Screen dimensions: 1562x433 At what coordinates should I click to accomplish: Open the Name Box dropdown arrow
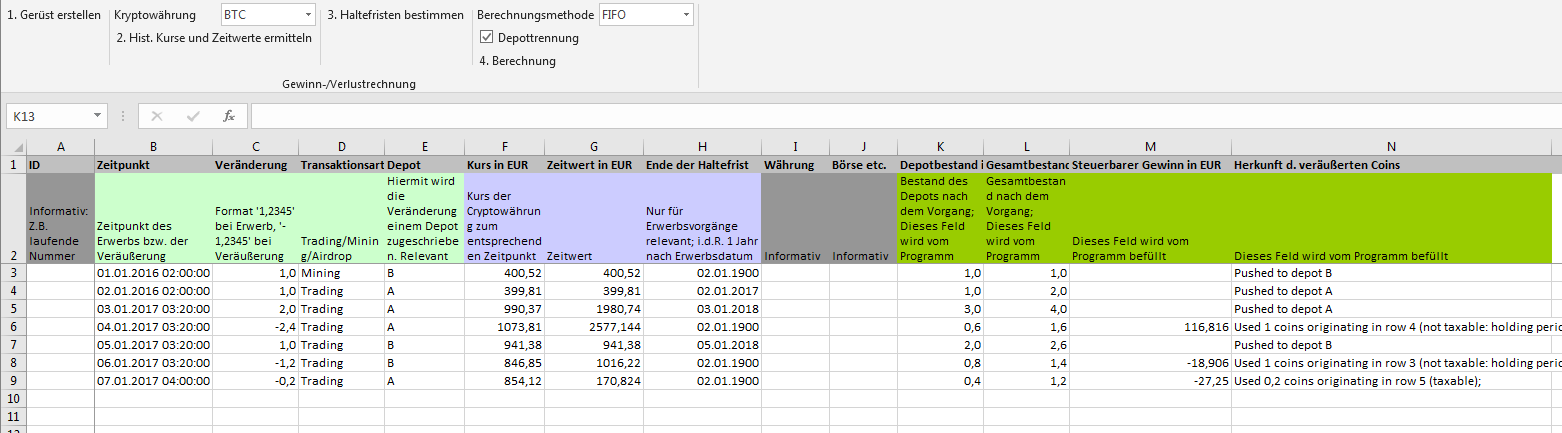[98, 116]
